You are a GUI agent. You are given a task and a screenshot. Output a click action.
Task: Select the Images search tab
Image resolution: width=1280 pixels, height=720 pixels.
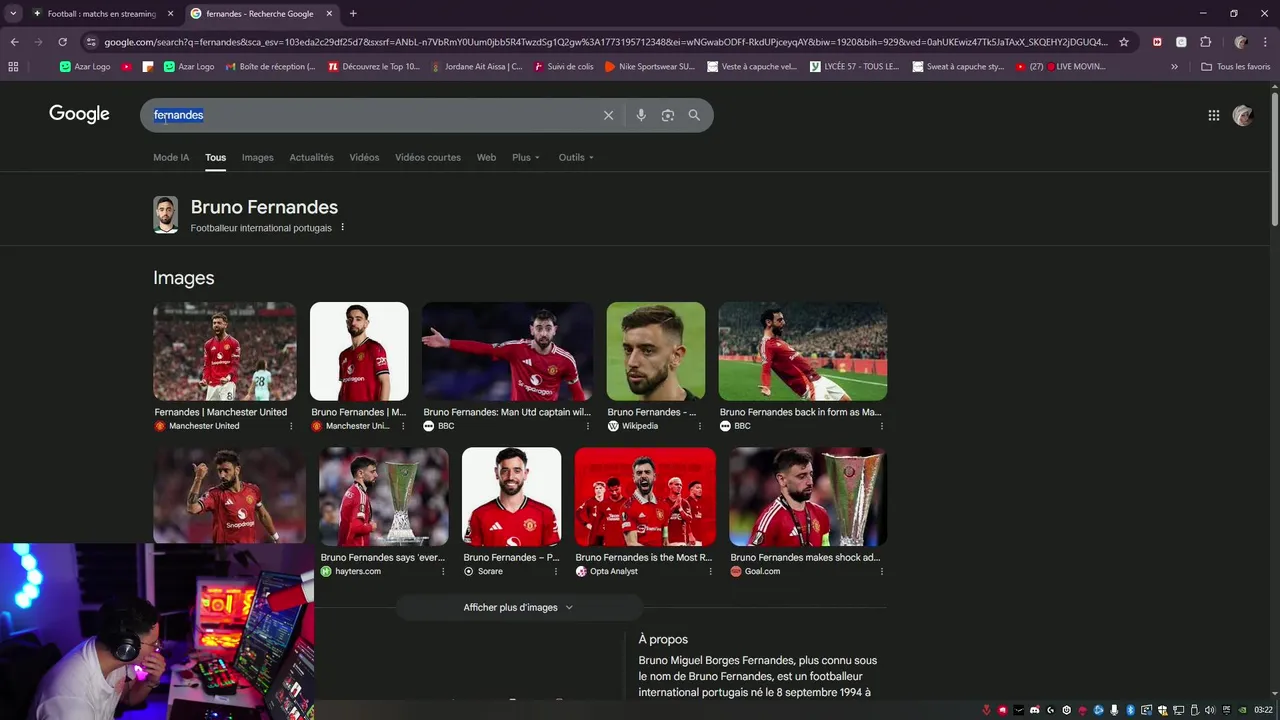click(257, 157)
